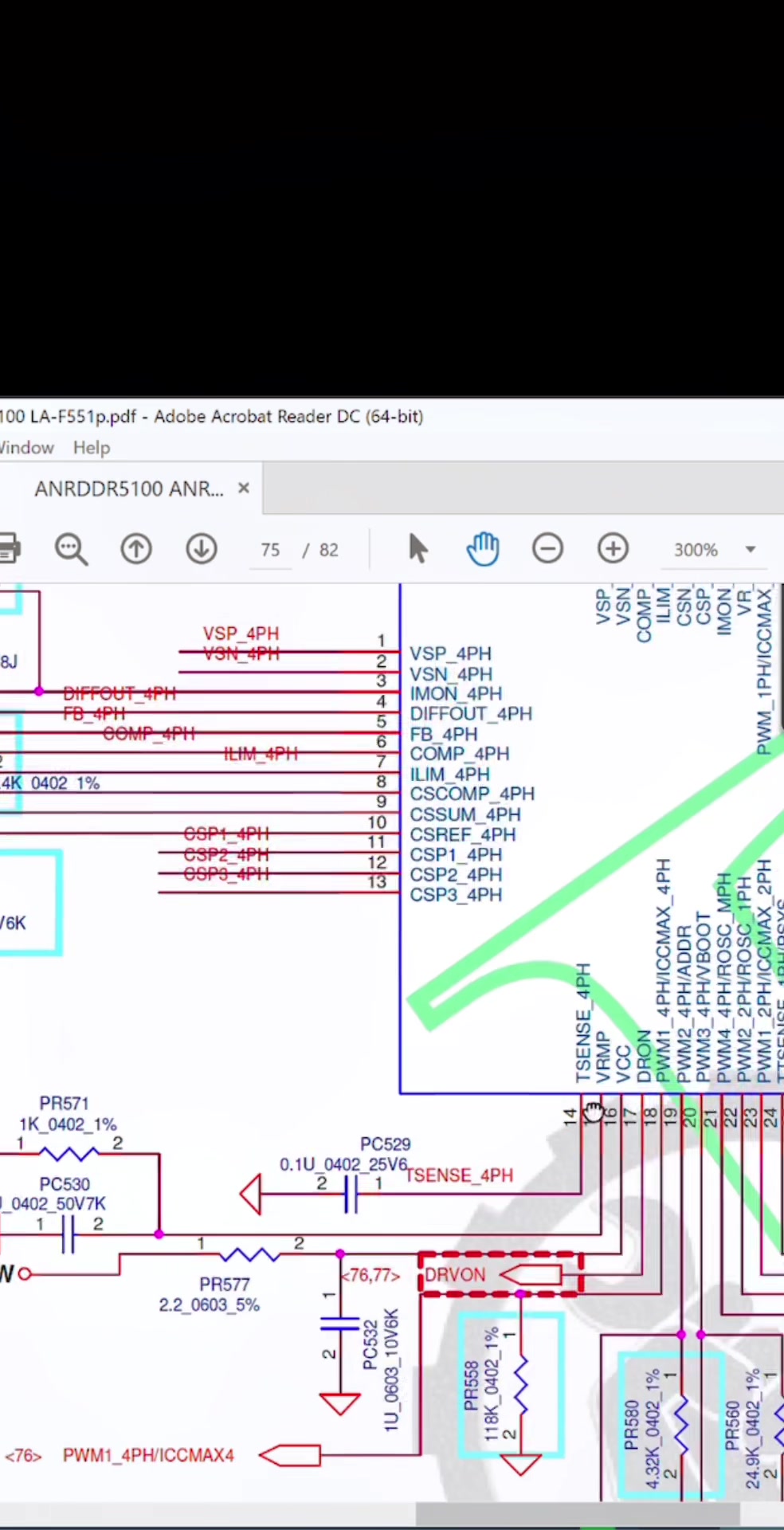The height and width of the screenshot is (1530, 784).
Task: Go to previous page with up arrow
Action: click(x=136, y=549)
